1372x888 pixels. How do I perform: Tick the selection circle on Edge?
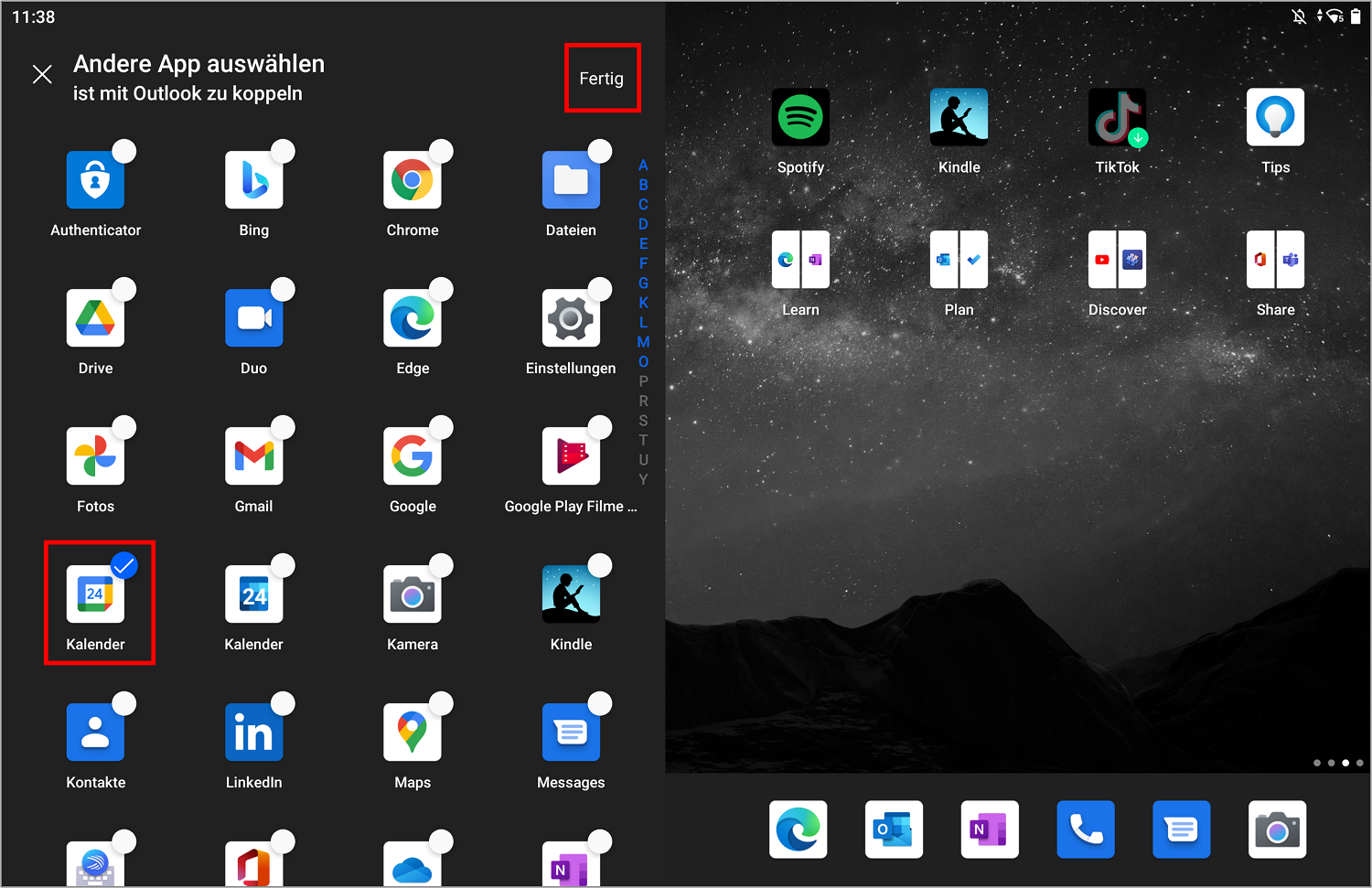click(442, 289)
